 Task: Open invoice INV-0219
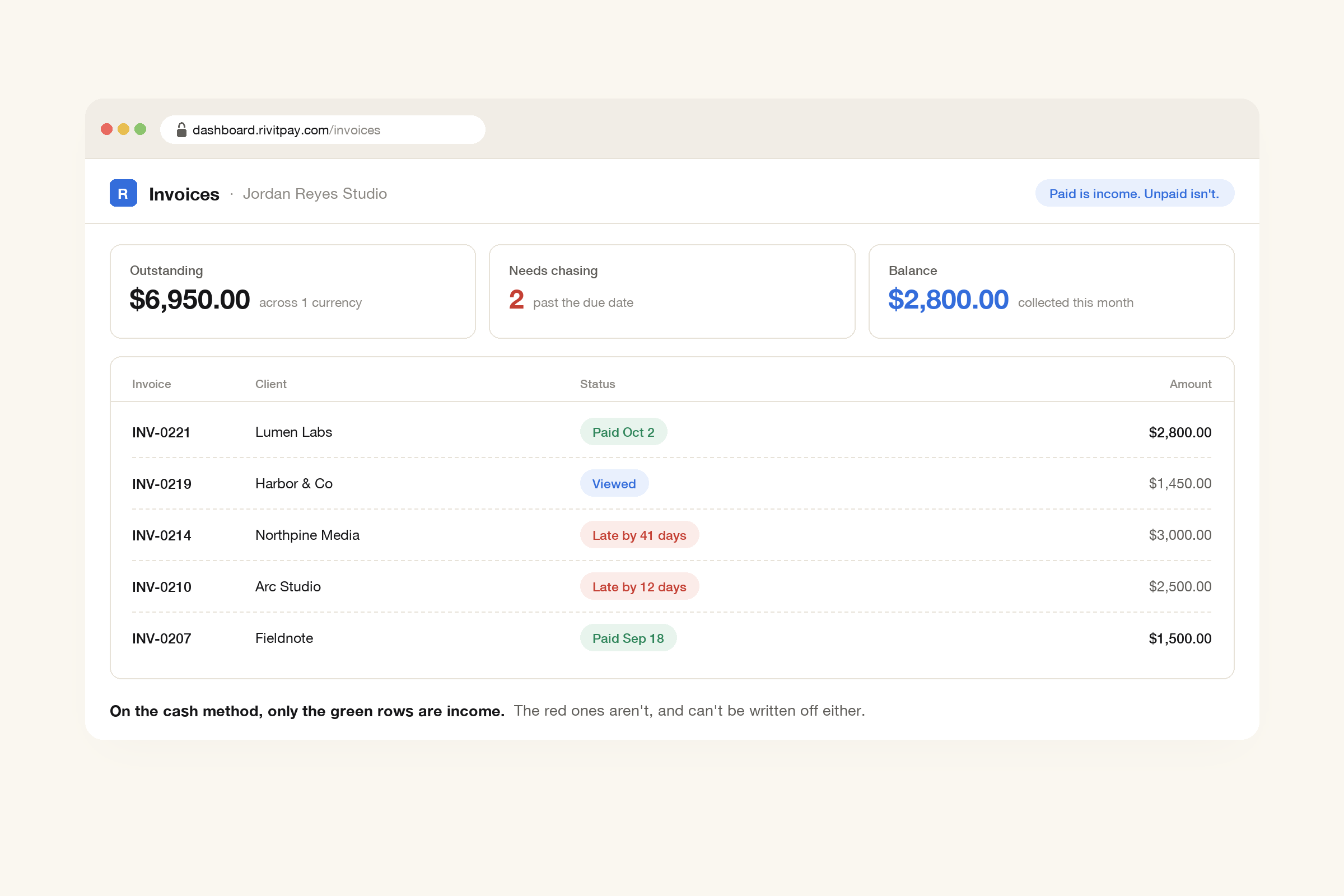(162, 484)
